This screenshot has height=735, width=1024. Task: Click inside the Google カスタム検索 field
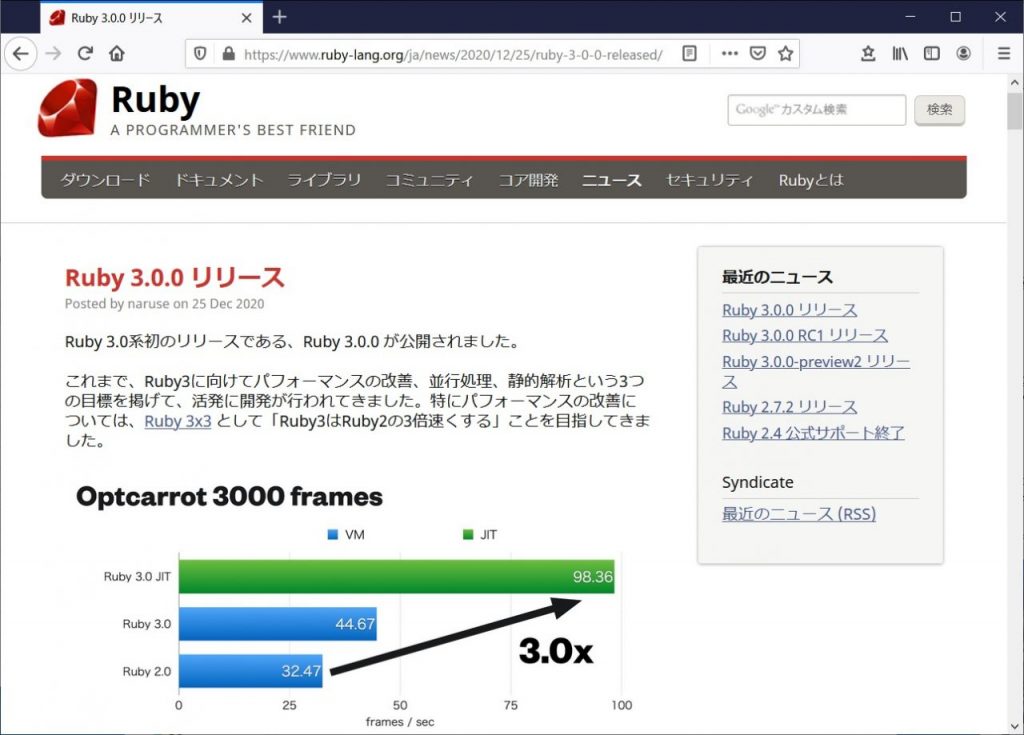point(815,110)
